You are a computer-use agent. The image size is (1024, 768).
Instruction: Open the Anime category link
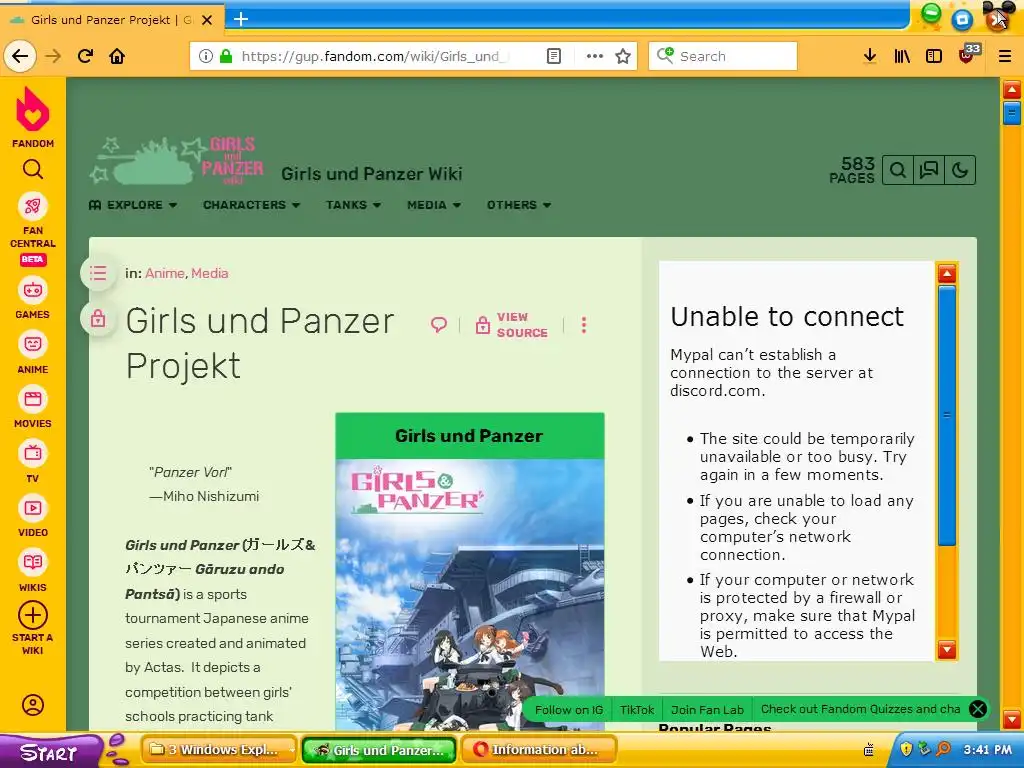pos(165,273)
